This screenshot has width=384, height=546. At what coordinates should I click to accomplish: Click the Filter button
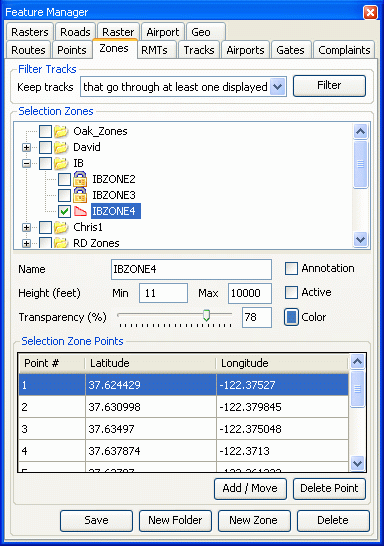(329, 86)
